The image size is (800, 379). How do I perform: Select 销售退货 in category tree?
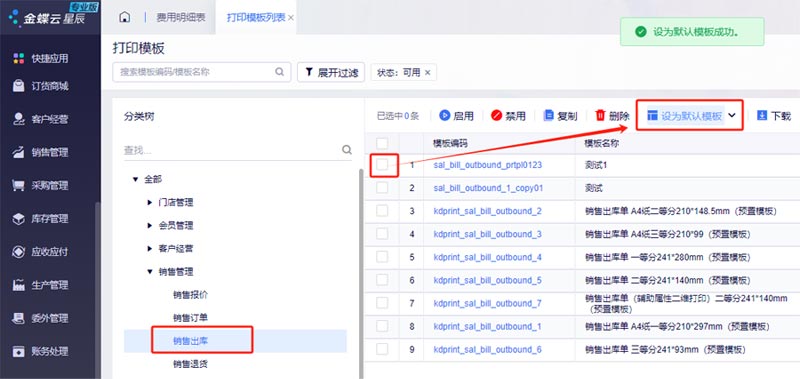pyautogui.click(x=190, y=364)
